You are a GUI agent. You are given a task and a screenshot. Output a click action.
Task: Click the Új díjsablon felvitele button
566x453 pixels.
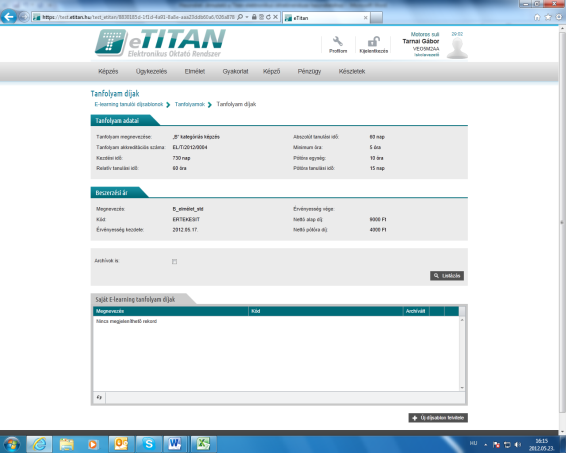click(438, 418)
